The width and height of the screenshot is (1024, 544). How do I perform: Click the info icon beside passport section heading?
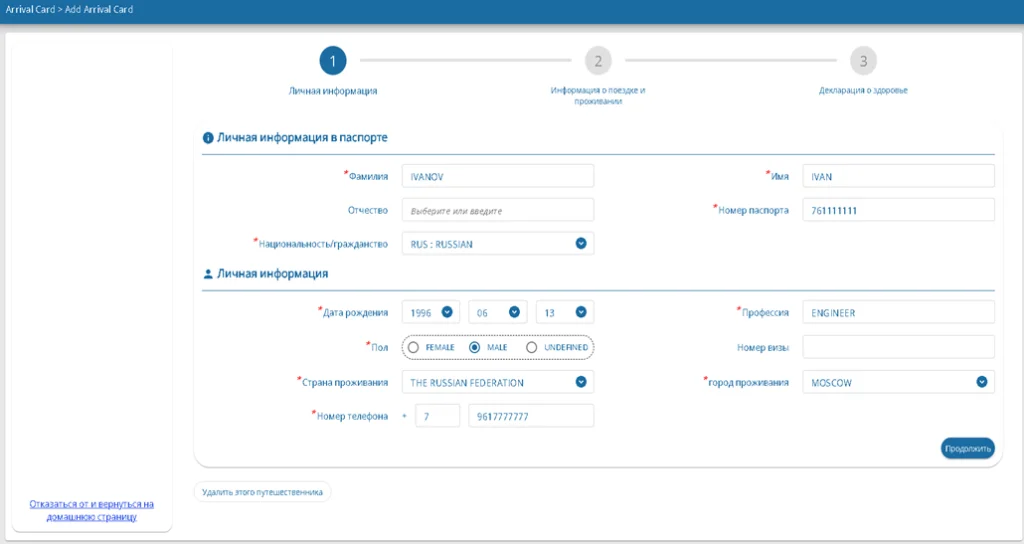(x=208, y=138)
